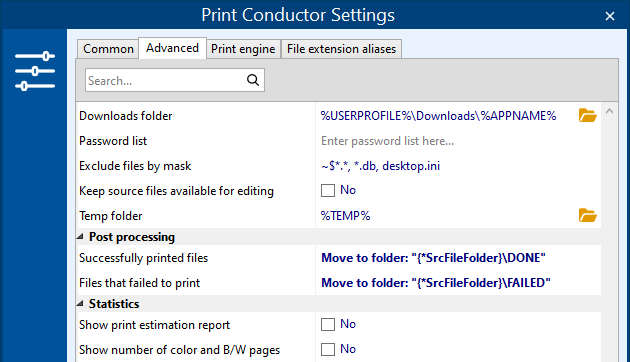Collapse the Post processing section

[80, 237]
